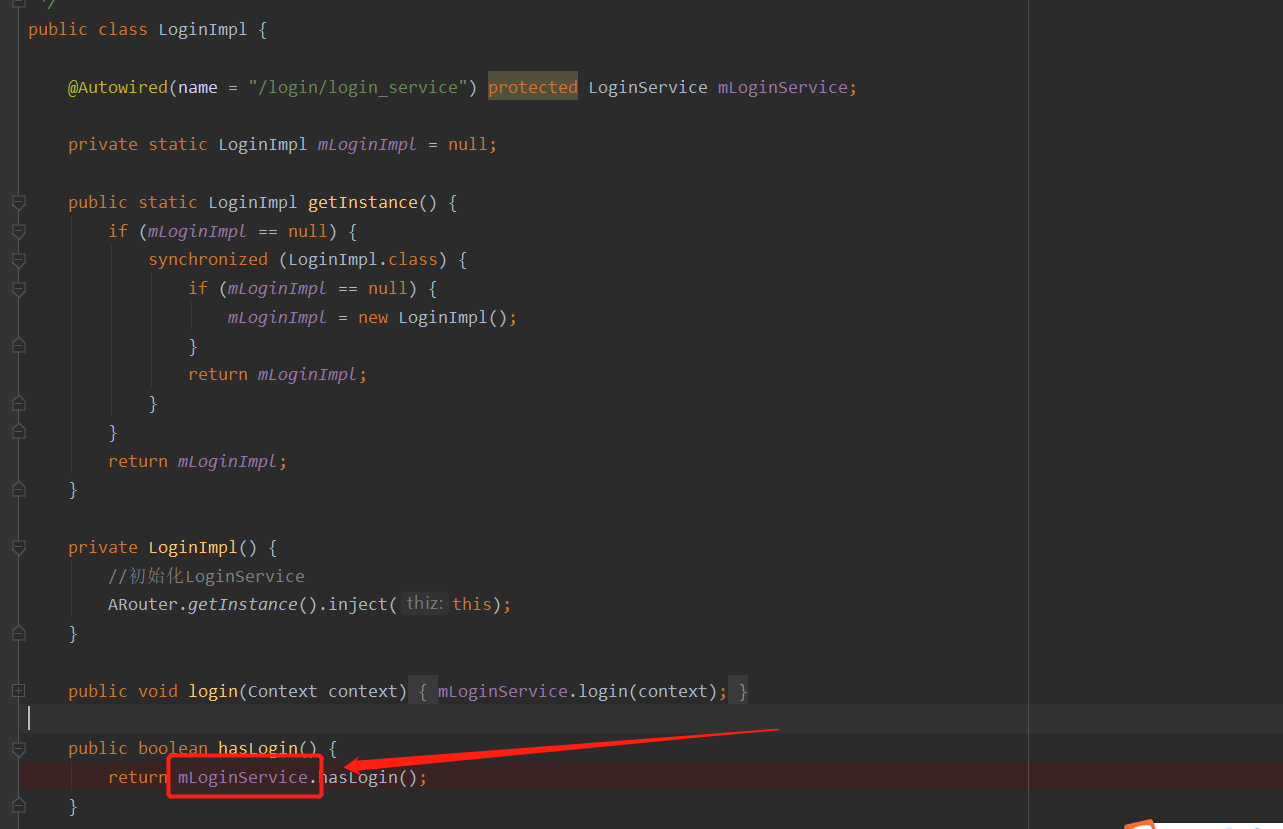Click the "ARouter" class reference
Viewport: 1283px width, 829px height.
pos(143,604)
